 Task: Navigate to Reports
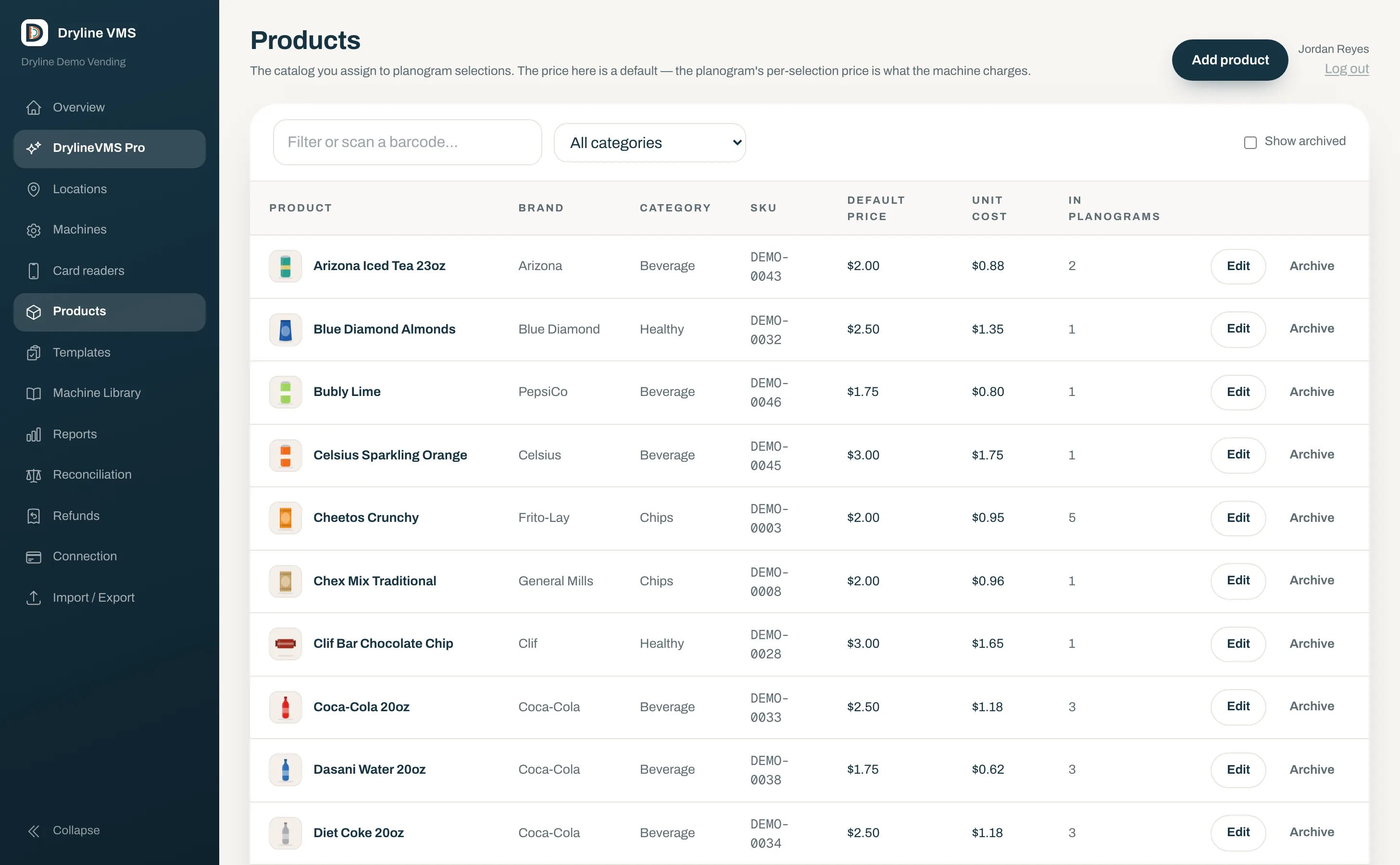[x=109, y=434]
